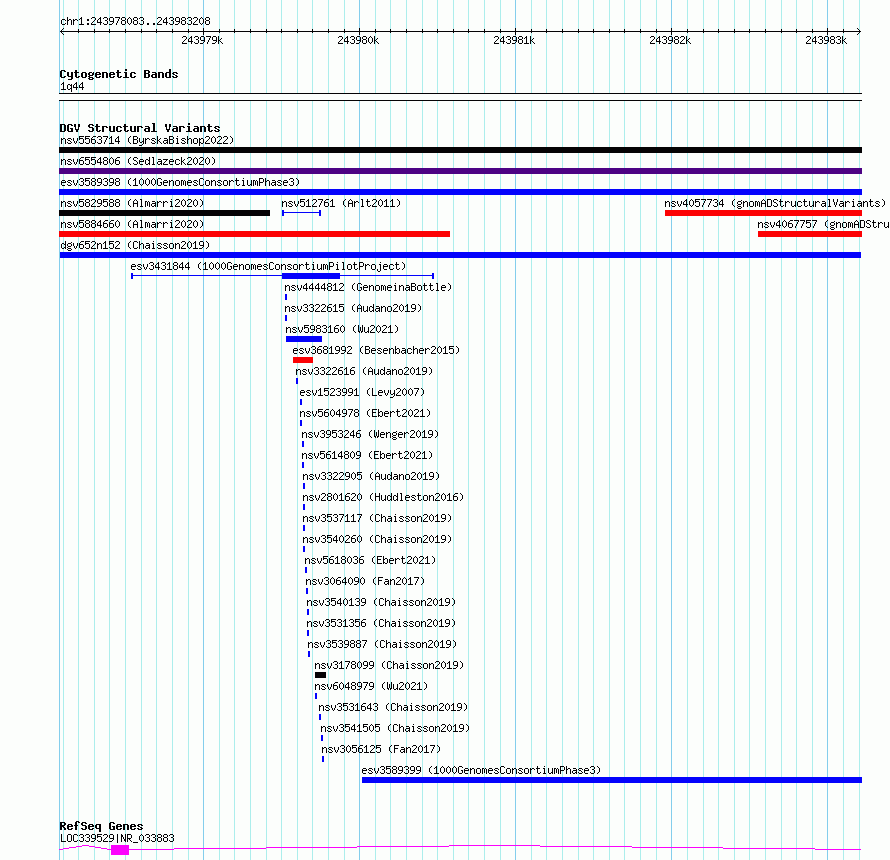
Task: Click the nsv4057734 gnomAD red bar
Action: (763, 213)
